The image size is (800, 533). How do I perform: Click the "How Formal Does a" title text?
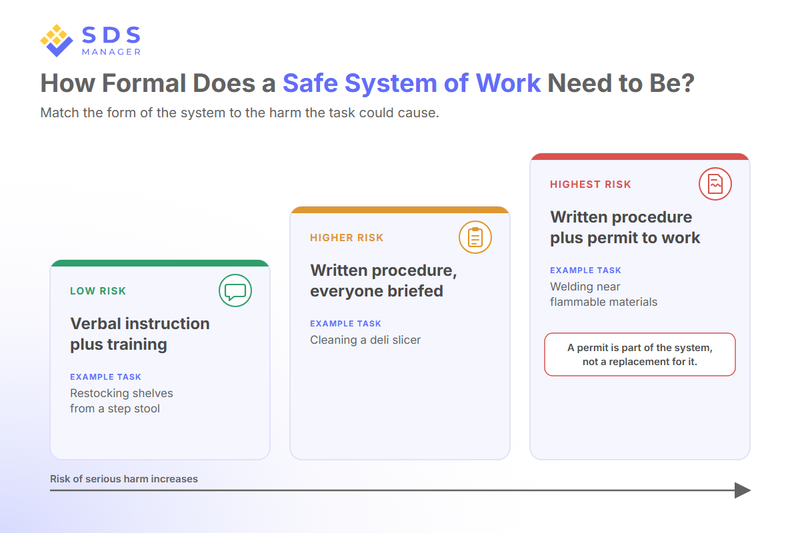pyautogui.click(x=158, y=83)
